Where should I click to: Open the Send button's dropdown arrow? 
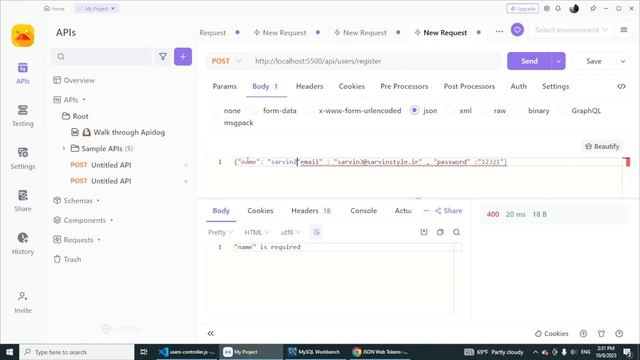click(558, 61)
